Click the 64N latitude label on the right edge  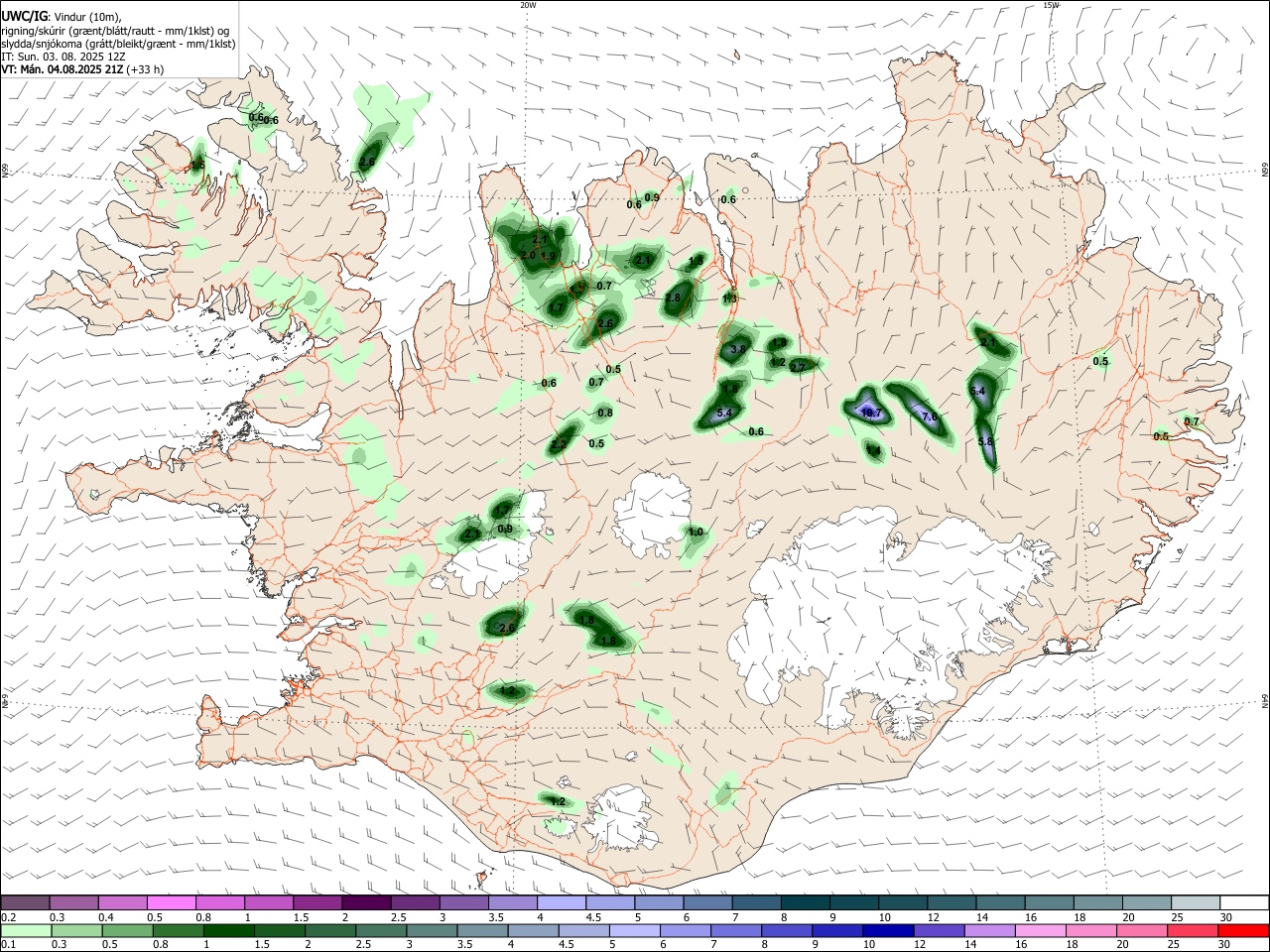1265,701
